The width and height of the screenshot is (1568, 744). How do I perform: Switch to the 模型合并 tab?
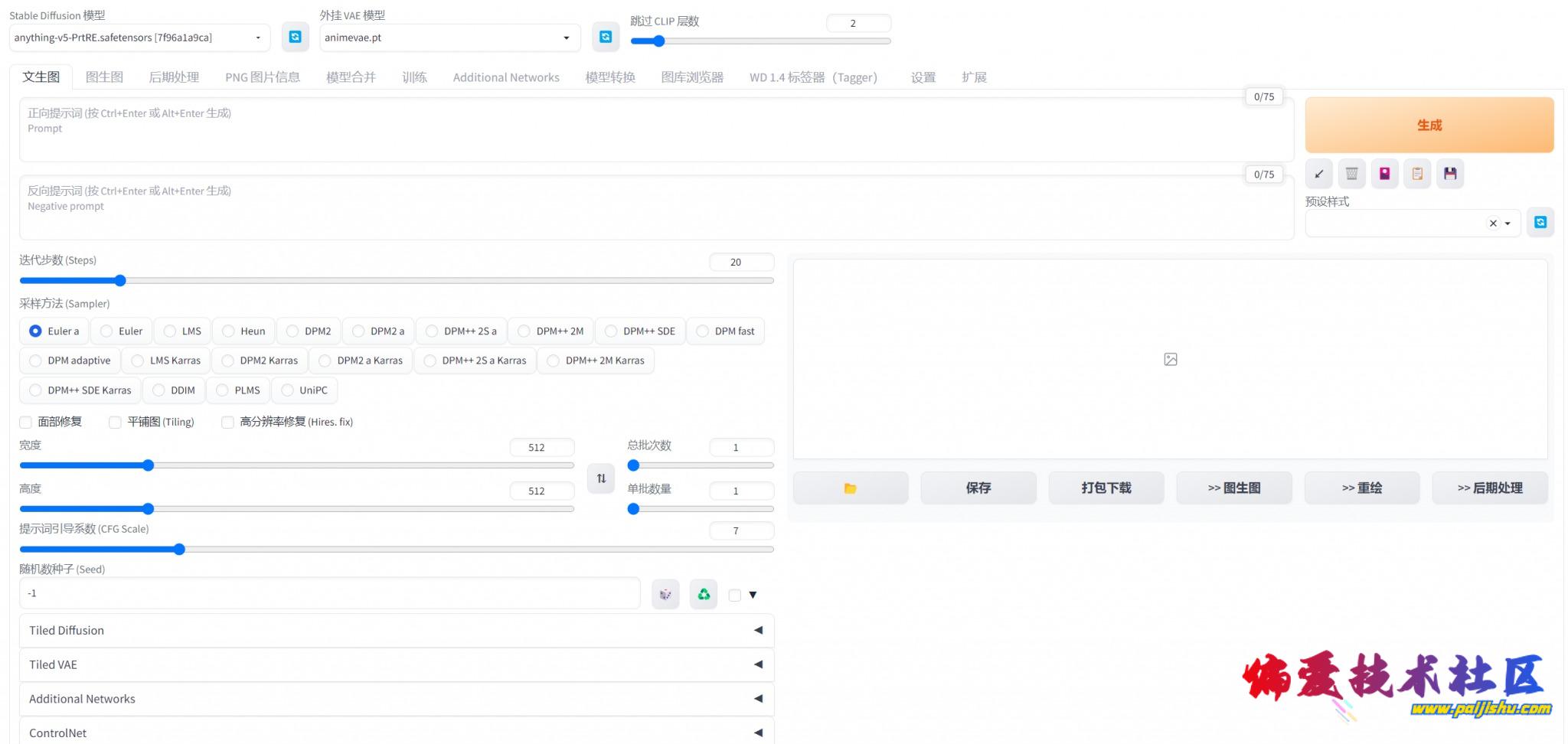(351, 77)
